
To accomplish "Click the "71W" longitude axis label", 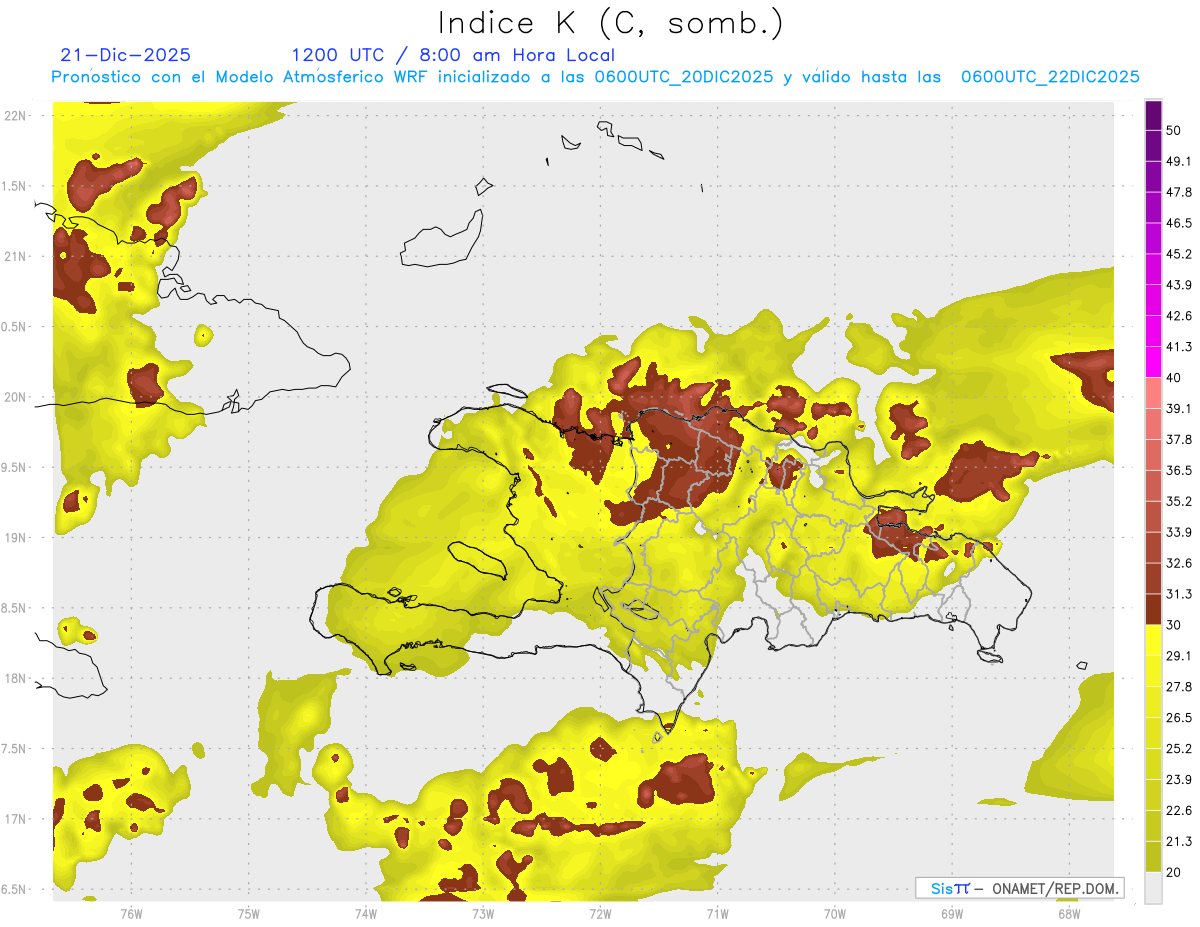I will tap(717, 914).
